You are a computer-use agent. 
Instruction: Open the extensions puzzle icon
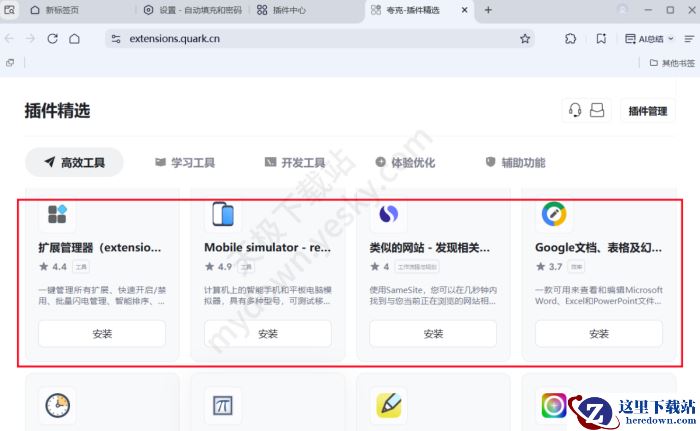click(x=571, y=39)
